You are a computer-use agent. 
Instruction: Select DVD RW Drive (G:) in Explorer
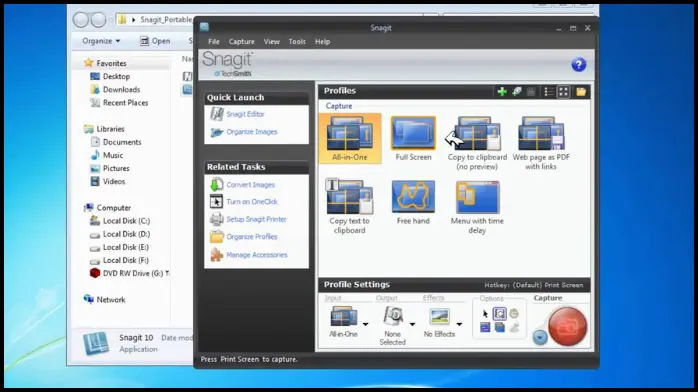pos(129,273)
